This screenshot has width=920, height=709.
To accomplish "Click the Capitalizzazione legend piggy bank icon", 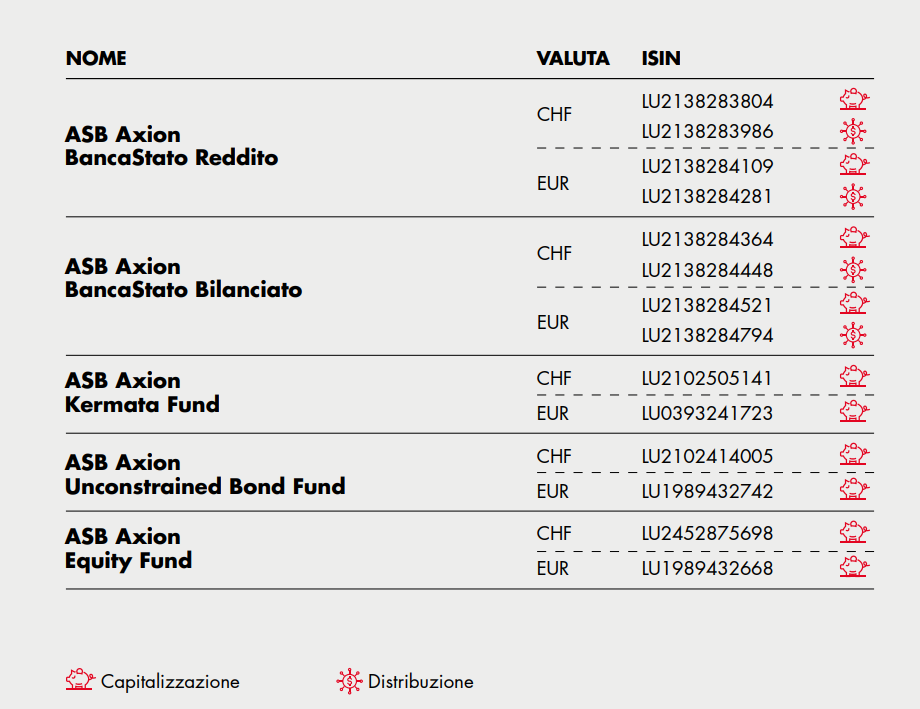I will click(80, 680).
